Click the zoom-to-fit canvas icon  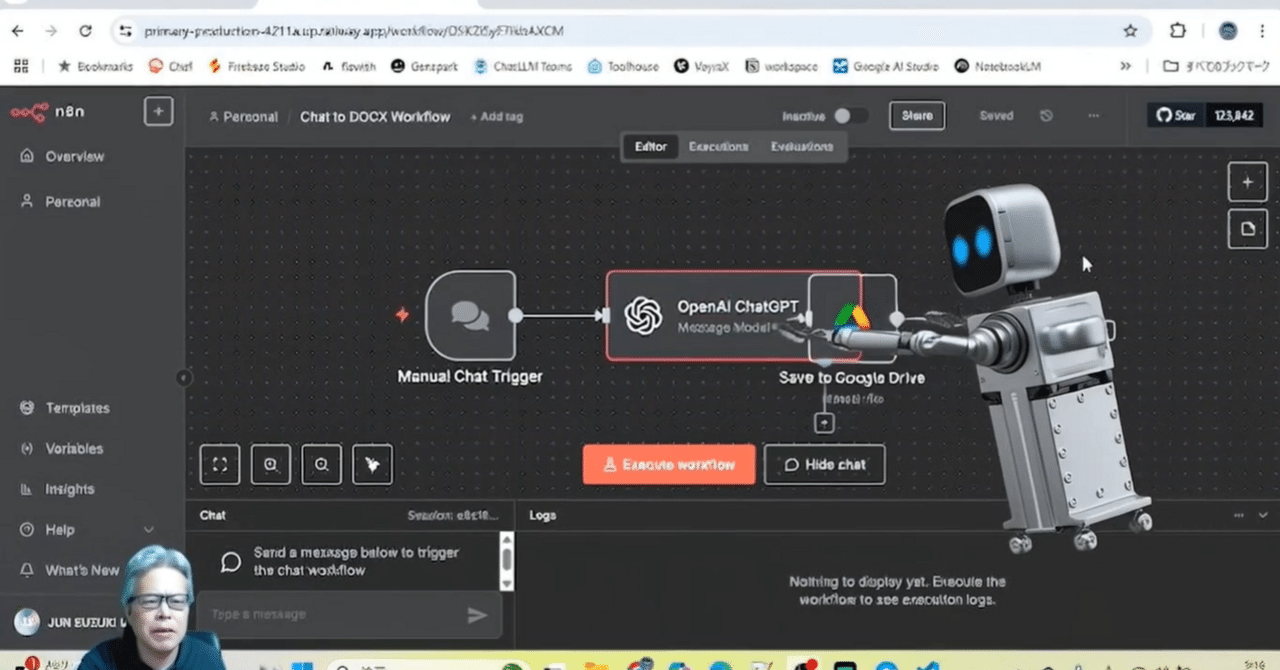point(219,464)
